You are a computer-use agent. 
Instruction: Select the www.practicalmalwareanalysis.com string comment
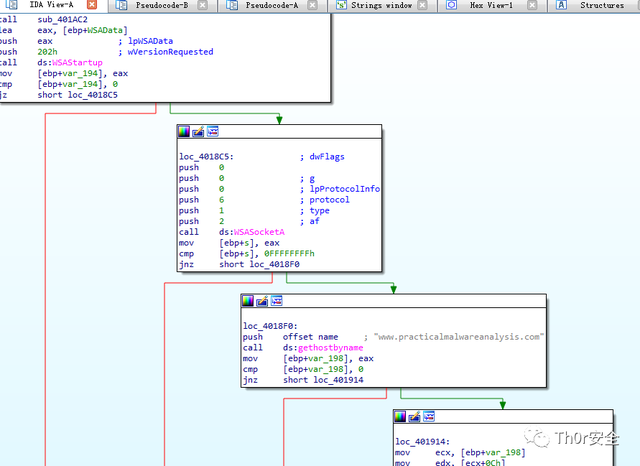point(459,337)
